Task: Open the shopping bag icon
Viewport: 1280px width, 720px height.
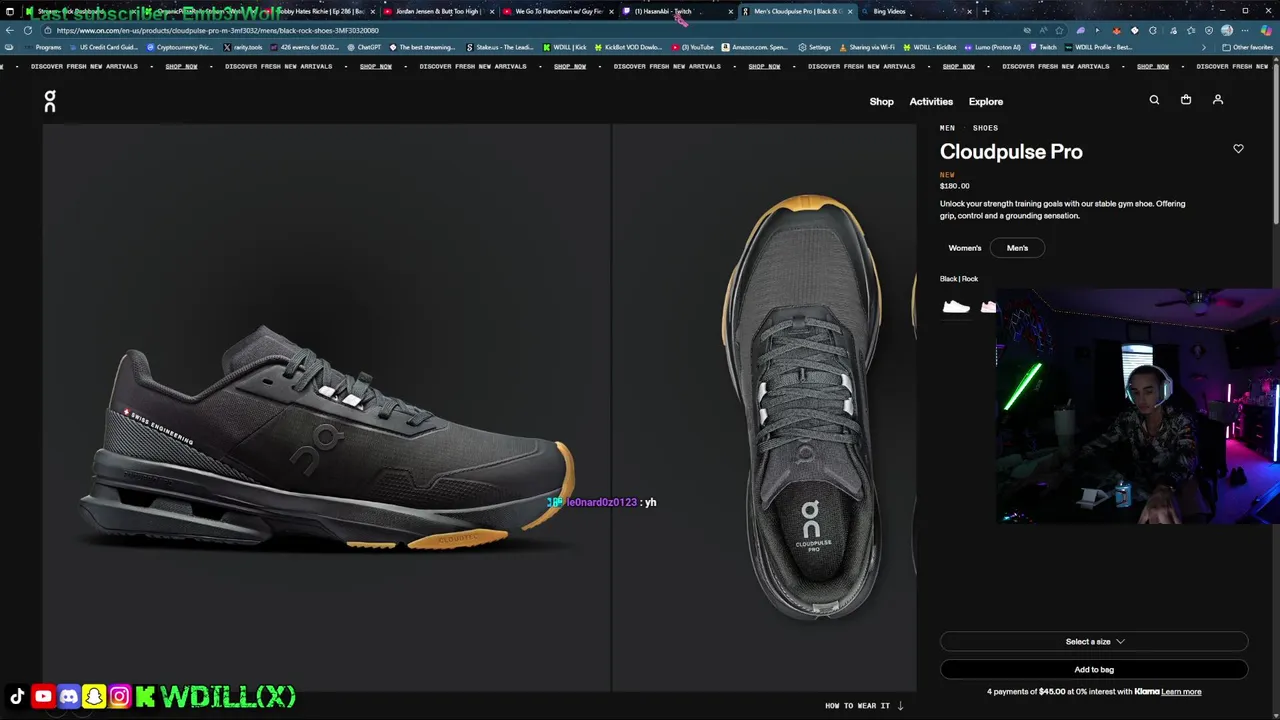Action: (1186, 100)
